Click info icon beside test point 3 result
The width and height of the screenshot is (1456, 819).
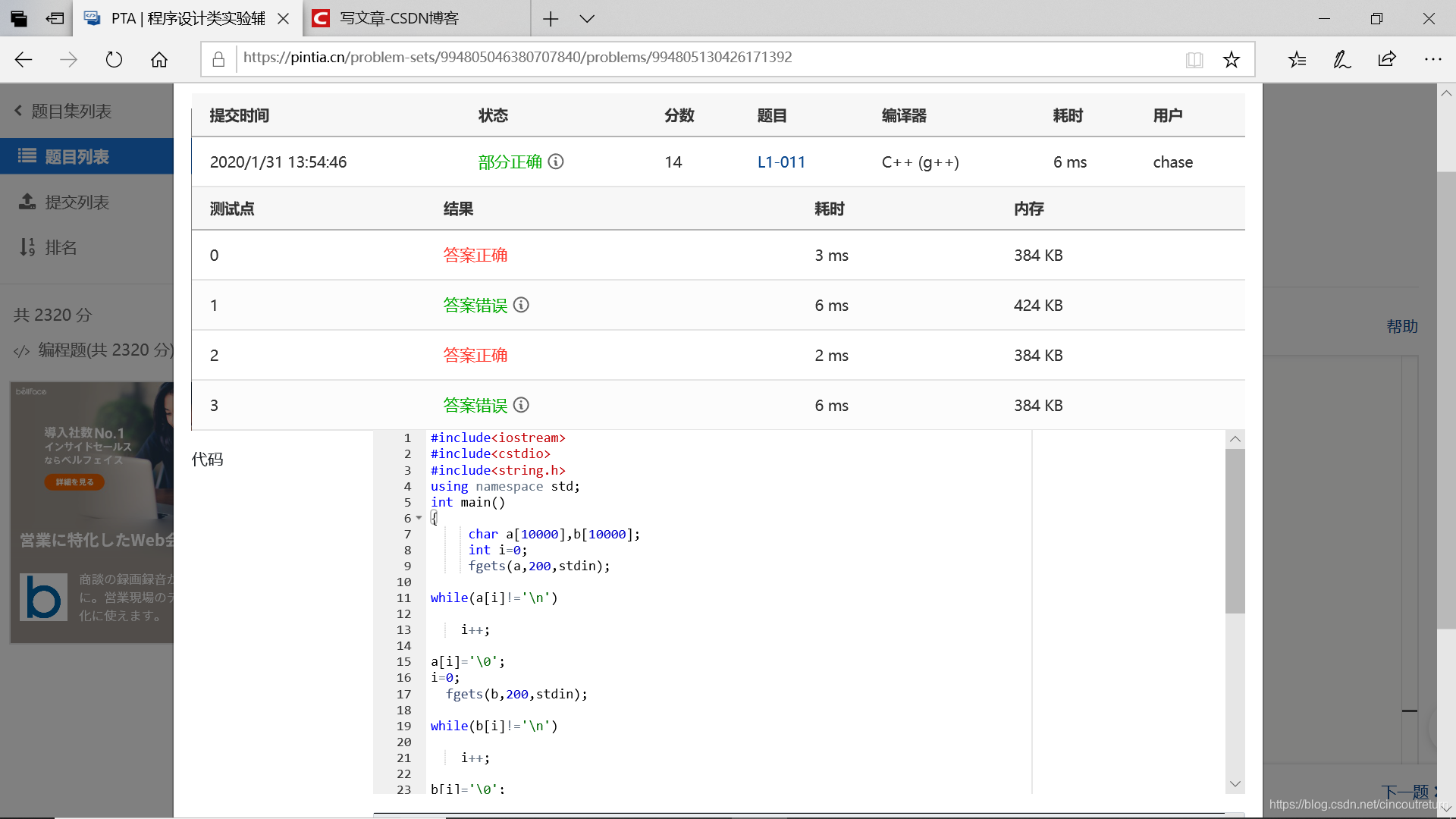(521, 405)
